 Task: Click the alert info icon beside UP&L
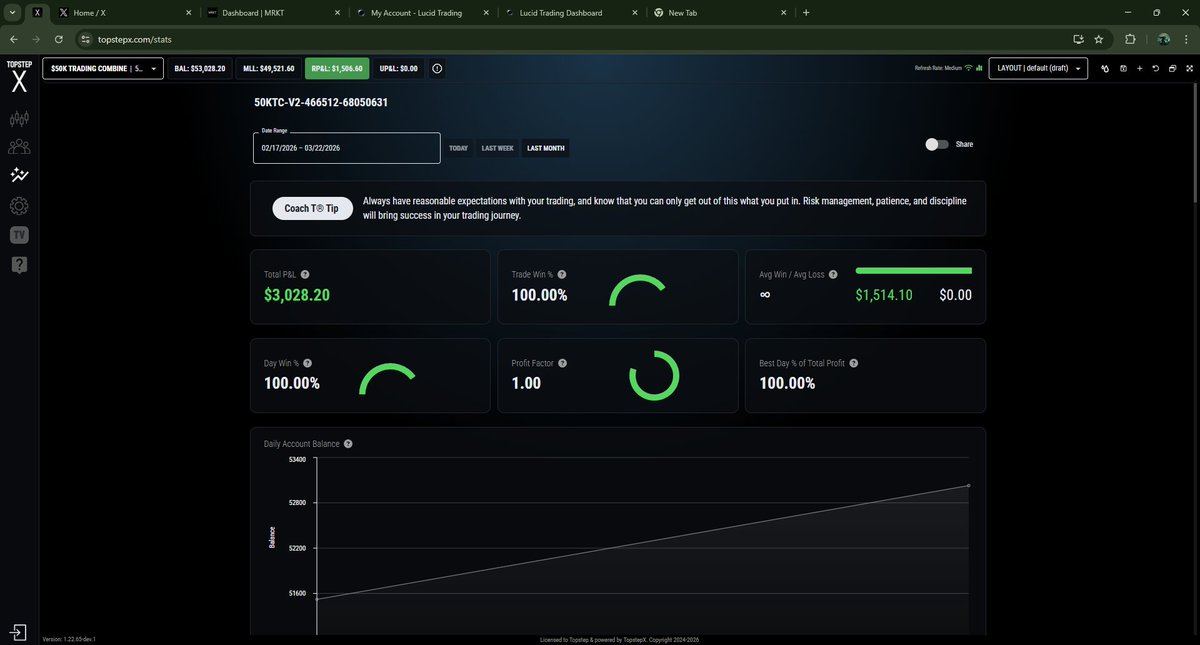(x=437, y=68)
